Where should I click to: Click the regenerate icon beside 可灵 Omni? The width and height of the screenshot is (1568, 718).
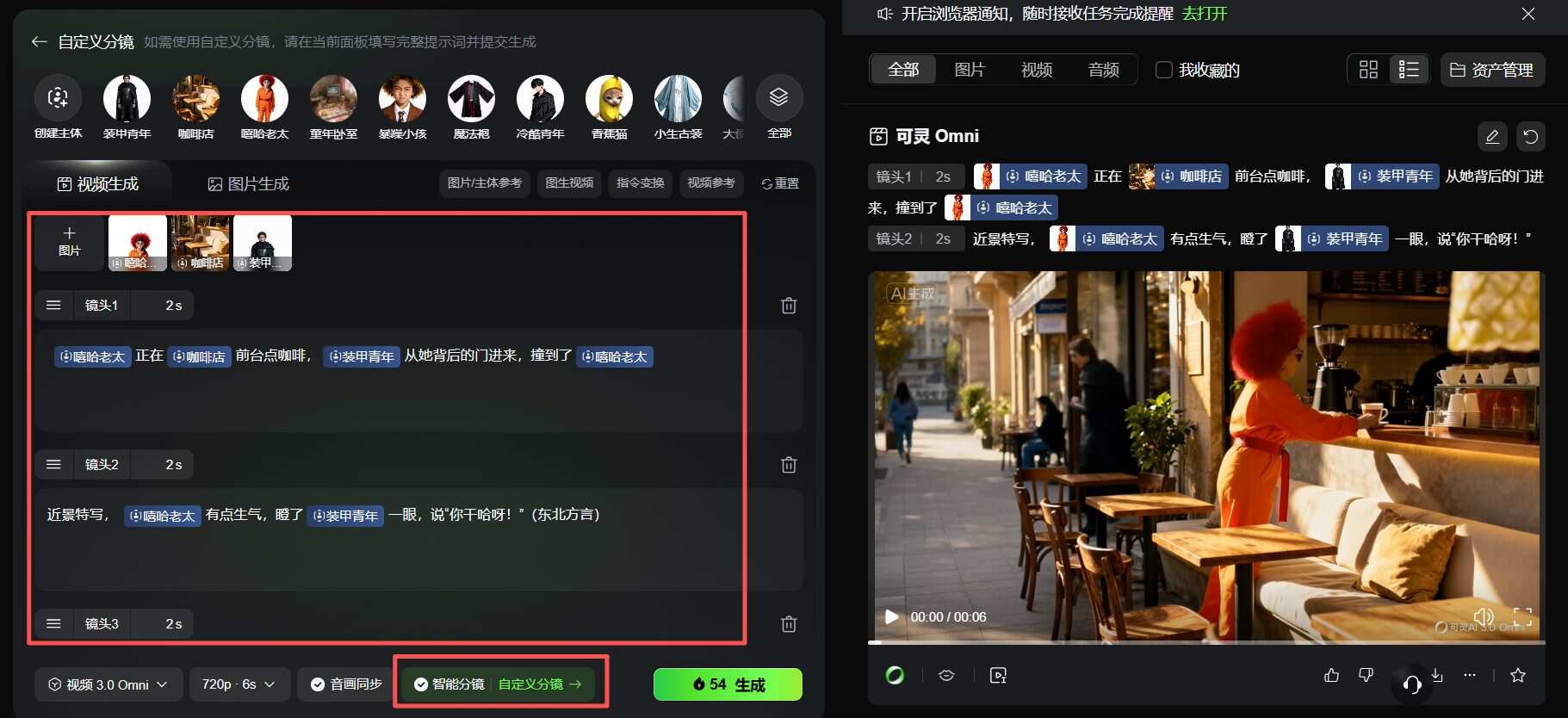[1531, 136]
